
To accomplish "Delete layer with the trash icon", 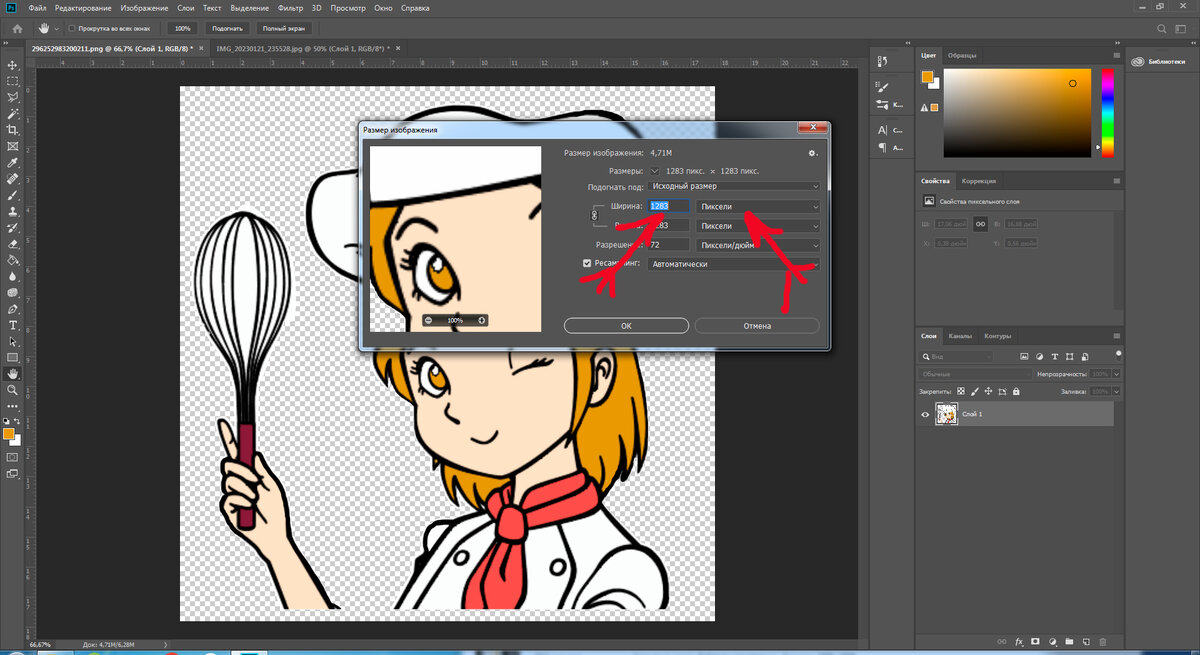I will point(1102,641).
